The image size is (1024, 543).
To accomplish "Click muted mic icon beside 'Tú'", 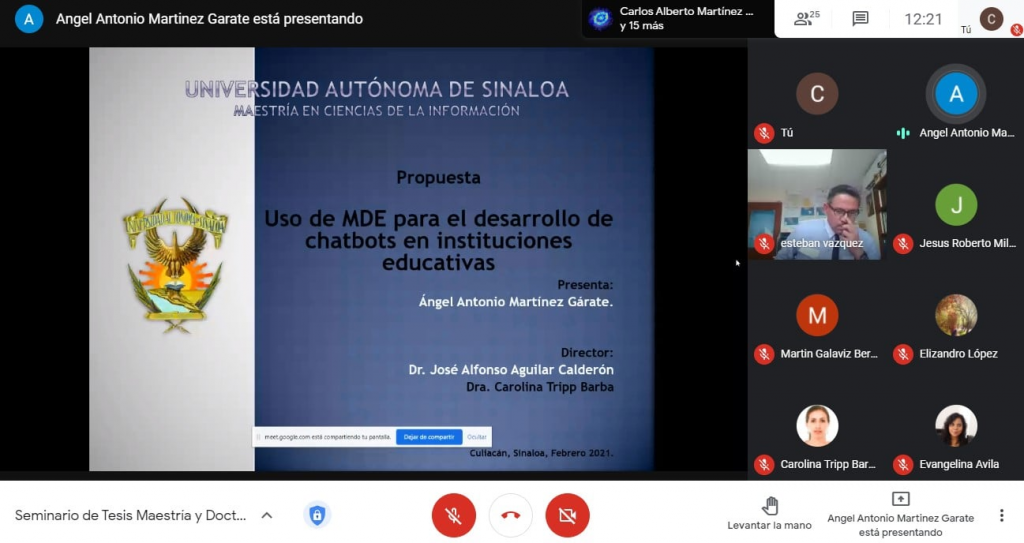I will click(x=763, y=133).
